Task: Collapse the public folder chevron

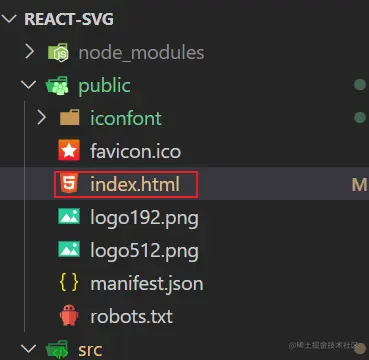Action: coord(28,85)
